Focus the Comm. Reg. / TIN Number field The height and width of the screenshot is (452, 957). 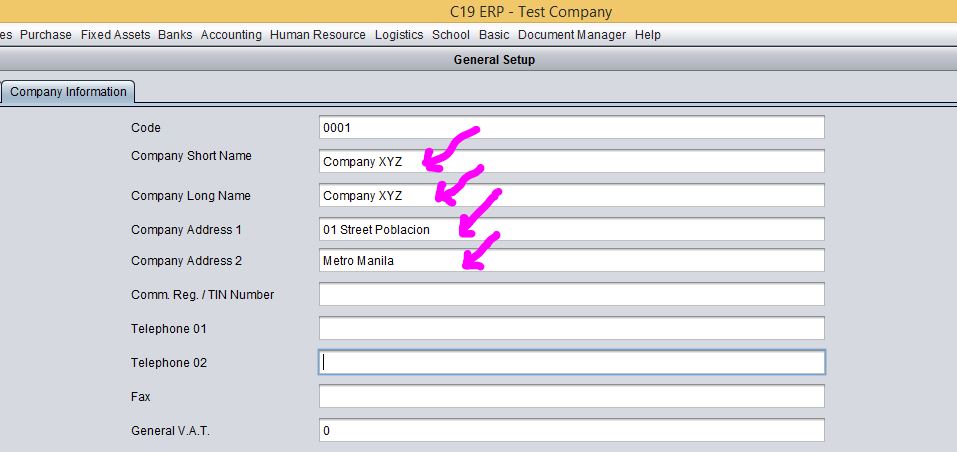click(x=571, y=294)
